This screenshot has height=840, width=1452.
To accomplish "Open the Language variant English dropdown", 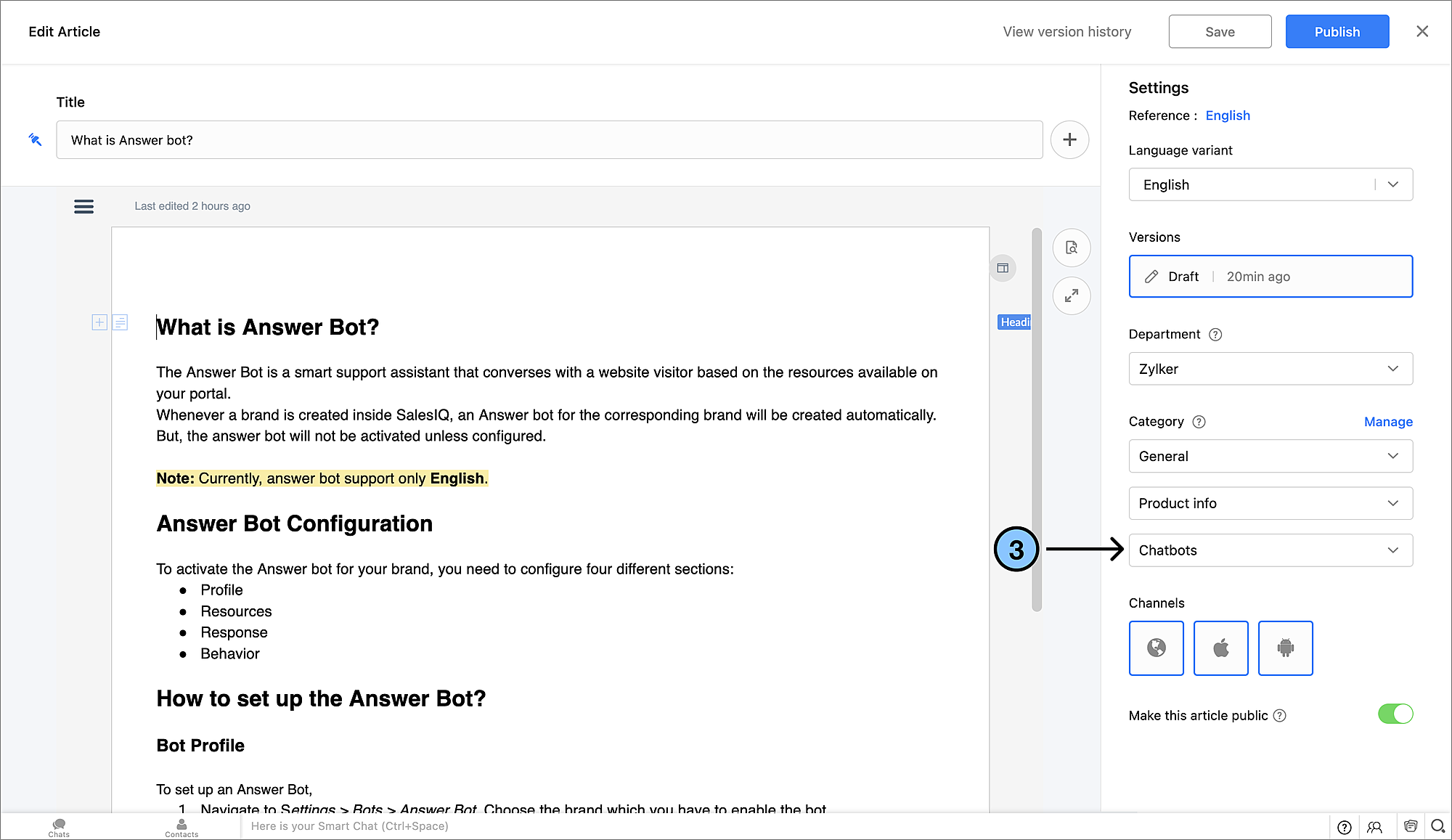I will [x=1270, y=184].
